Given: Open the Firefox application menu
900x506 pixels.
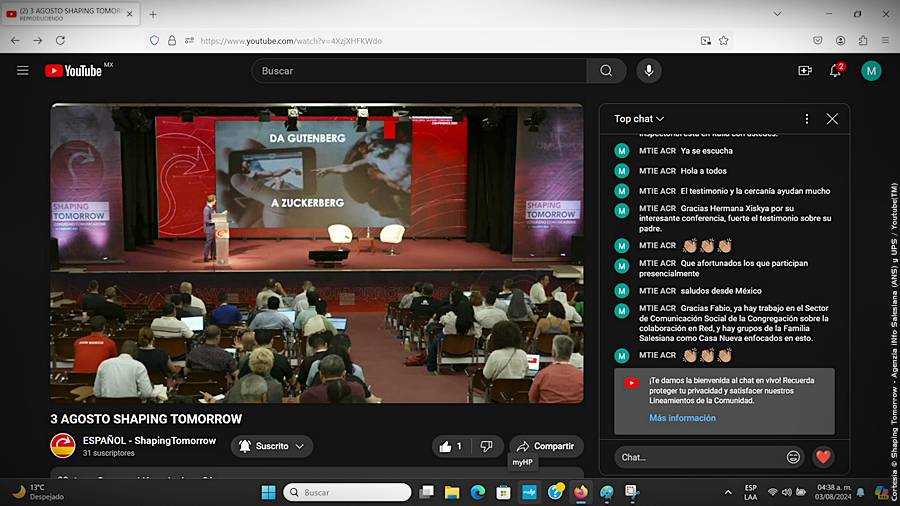Looking at the screenshot, I should tap(885, 41).
